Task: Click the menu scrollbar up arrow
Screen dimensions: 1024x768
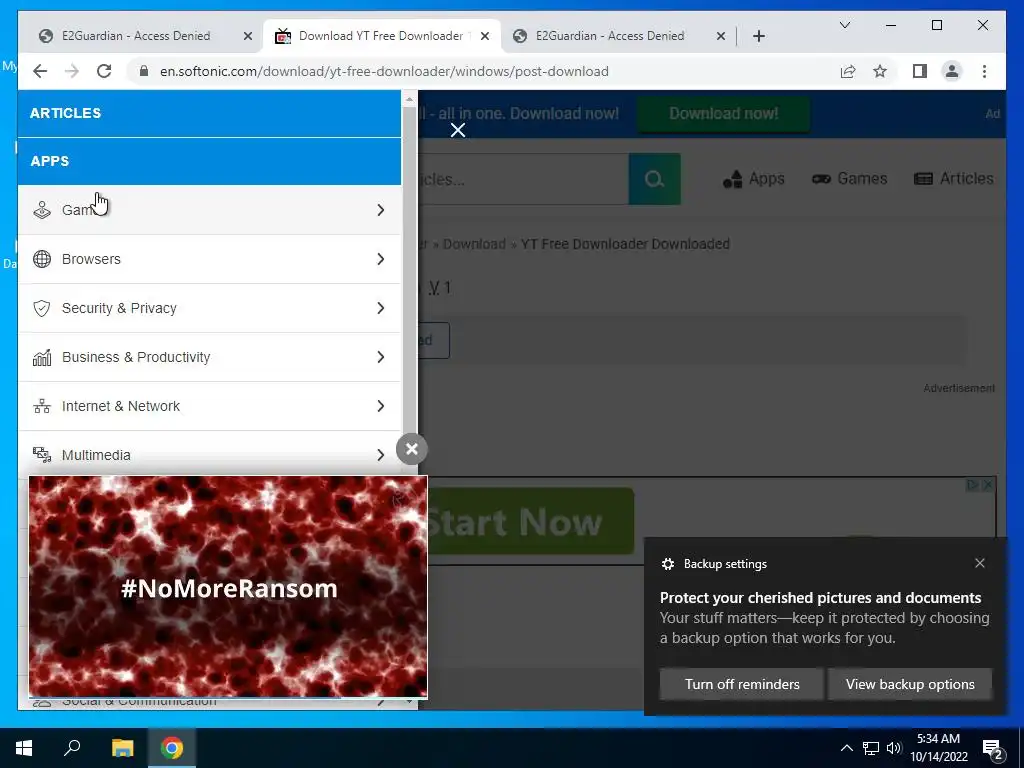Action: (x=409, y=99)
